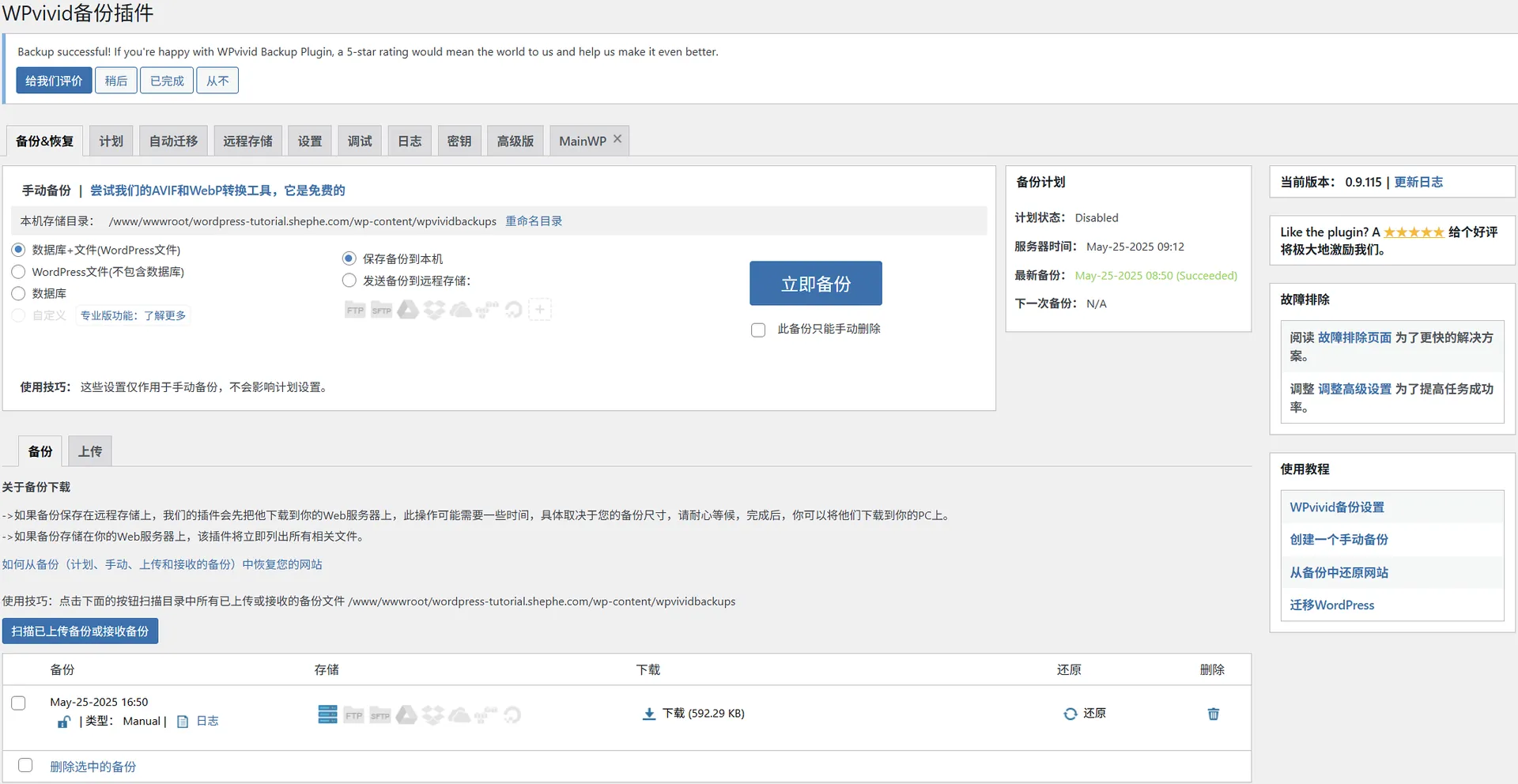Select the OneDrive cloud storage icon
The width and height of the screenshot is (1518, 784).
(x=462, y=308)
